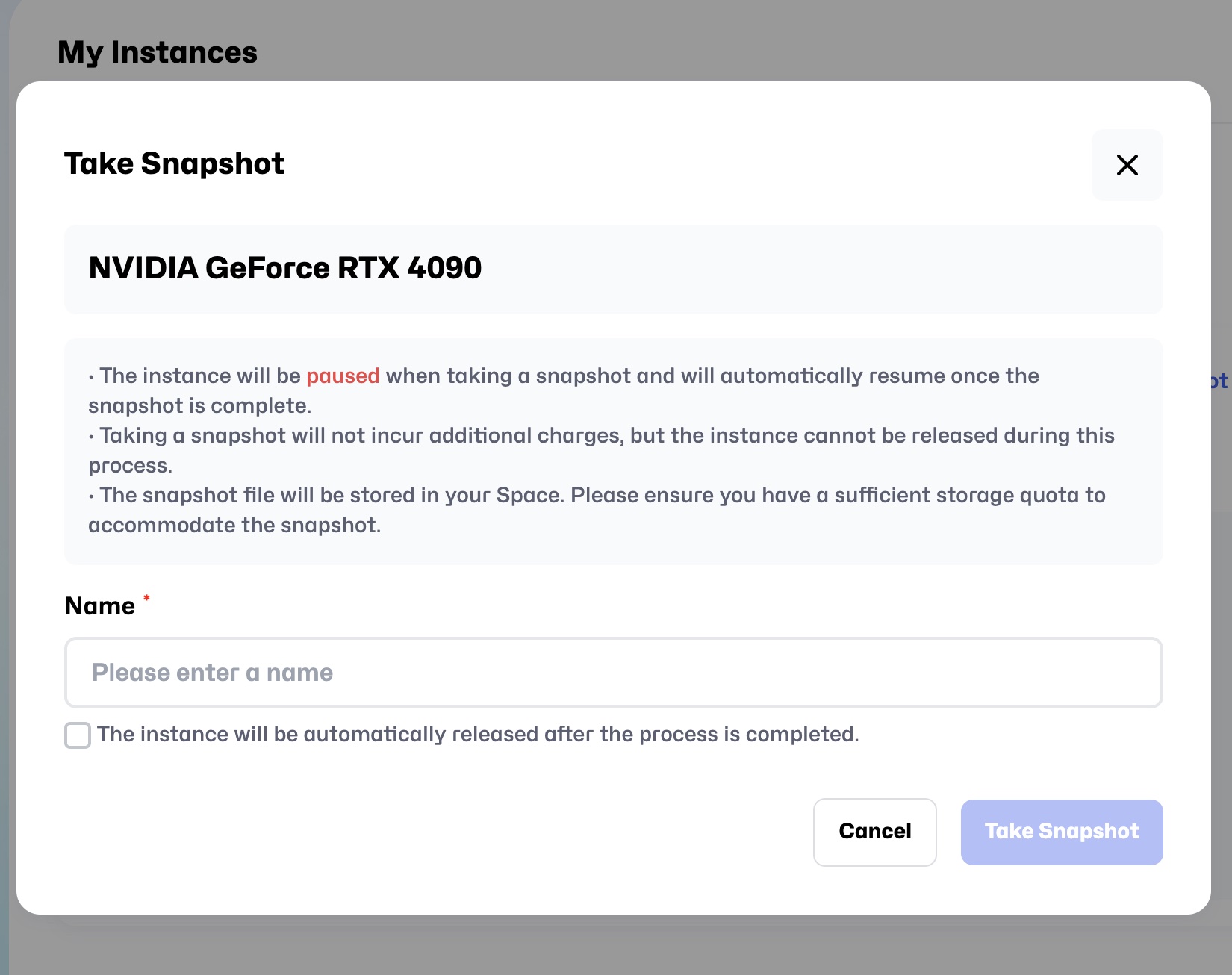Enable automatic instance release checkbox

point(78,735)
